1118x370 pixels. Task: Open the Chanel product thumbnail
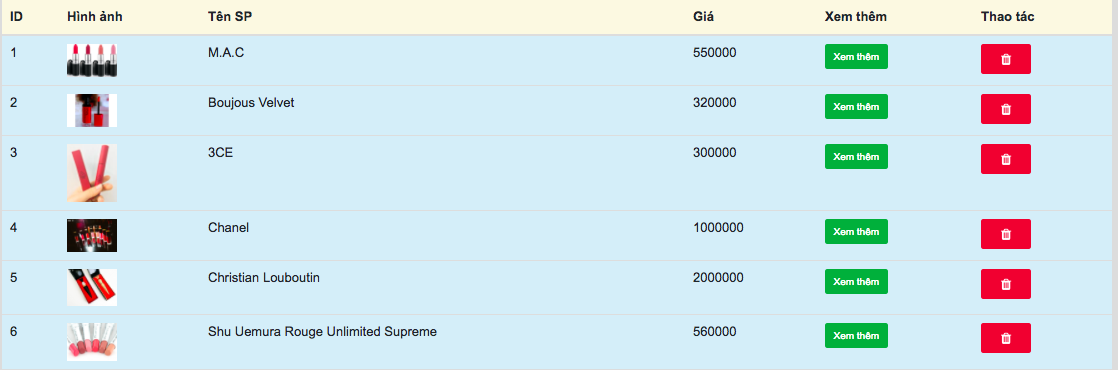[92, 235]
